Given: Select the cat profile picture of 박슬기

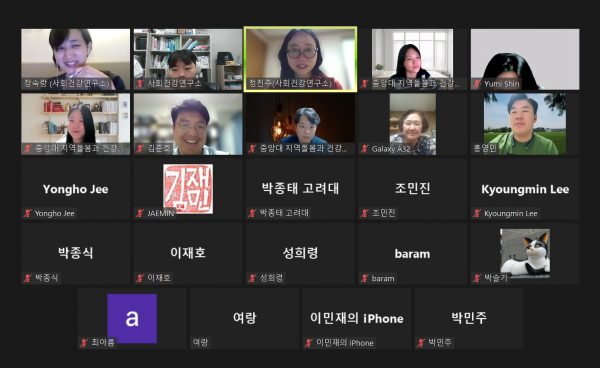Looking at the screenshot, I should [x=525, y=253].
